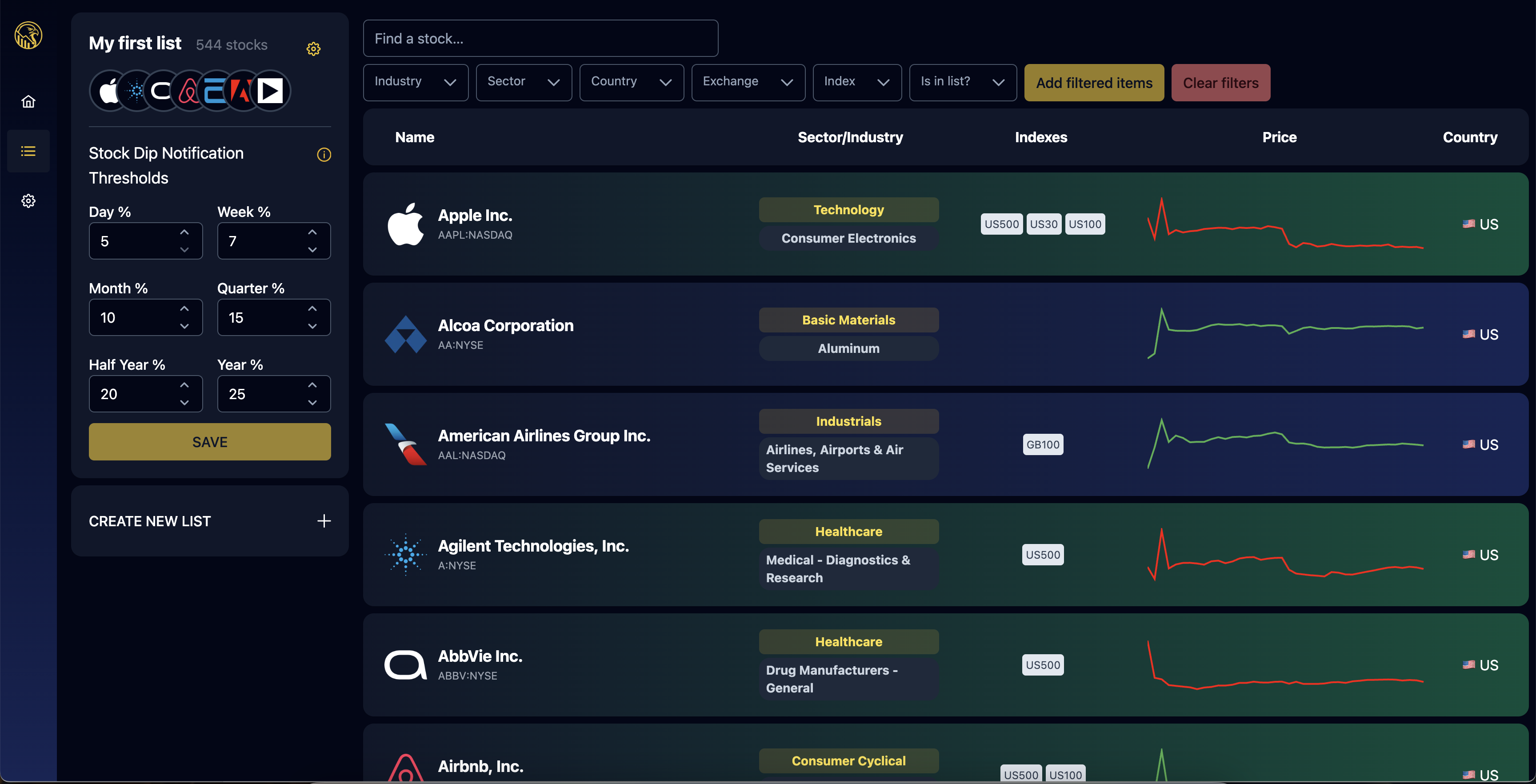Open Settings gear in left sidebar
The height and width of the screenshot is (784, 1536).
28,201
